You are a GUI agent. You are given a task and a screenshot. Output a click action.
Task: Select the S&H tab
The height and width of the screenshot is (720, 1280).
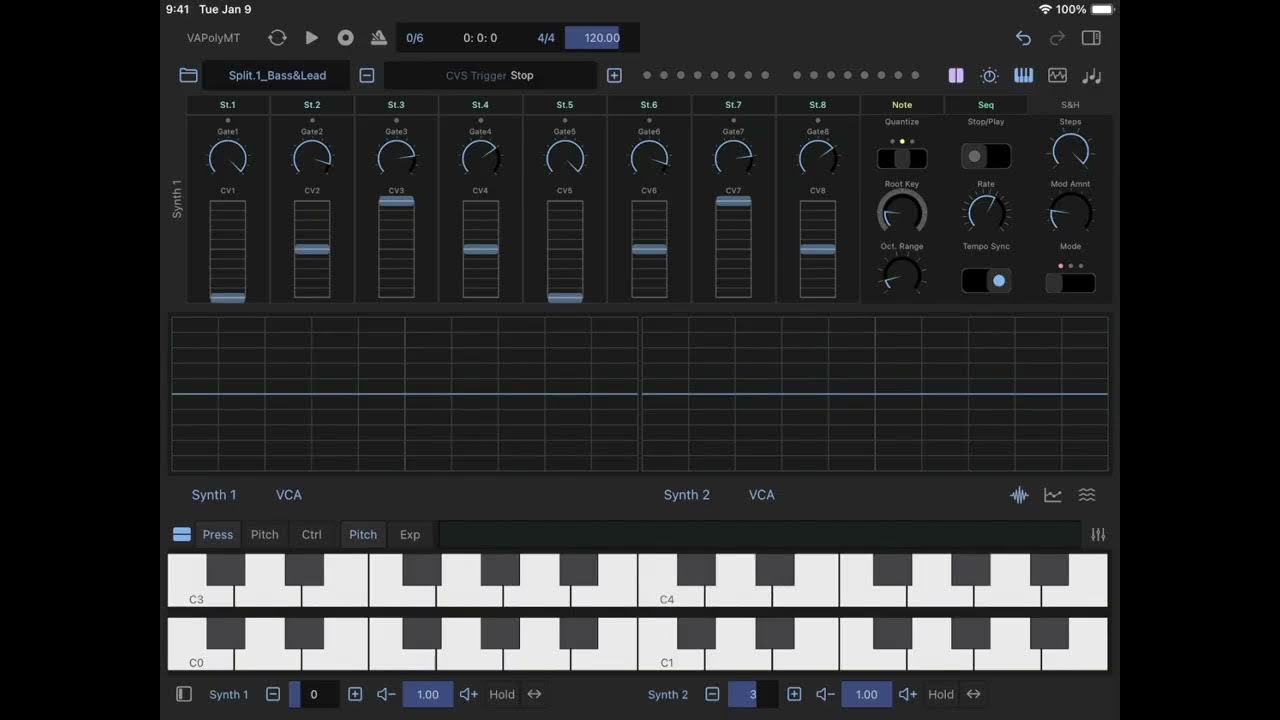pos(1070,105)
